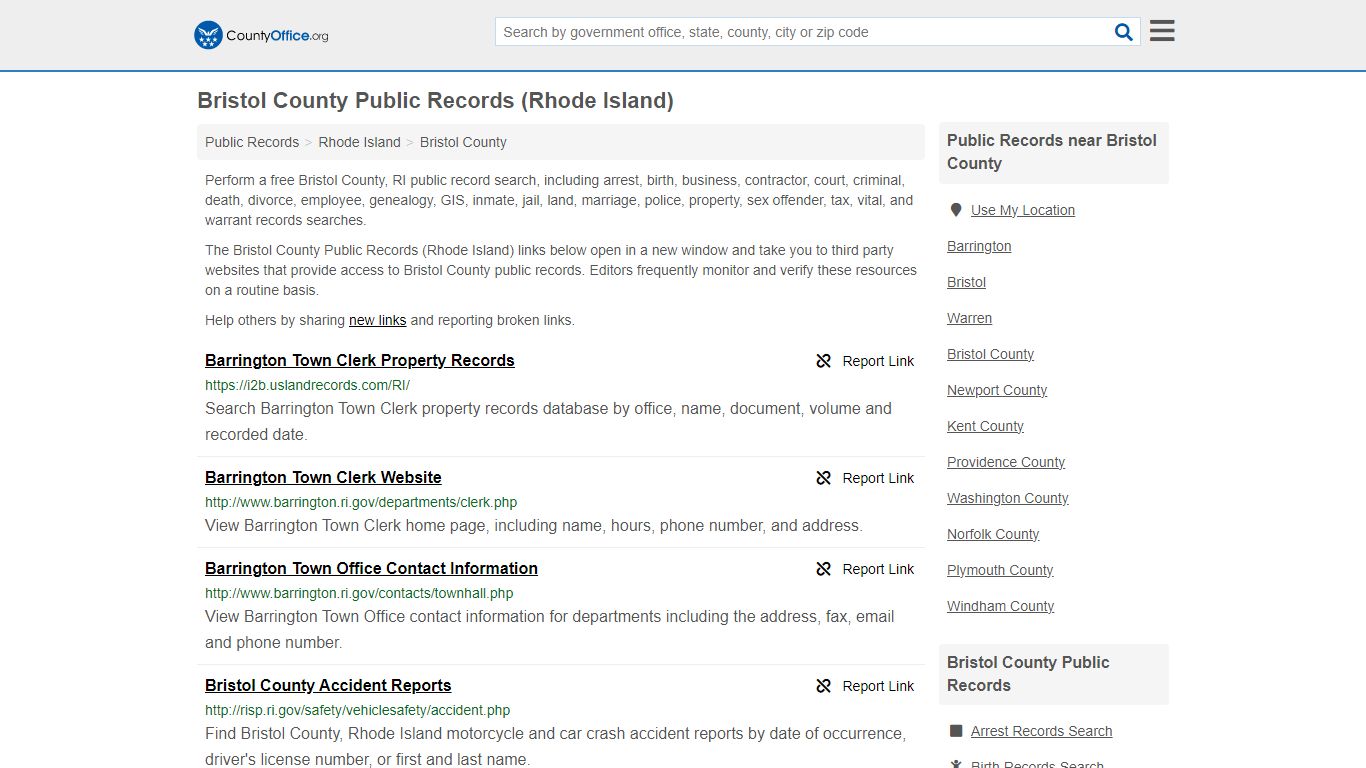The image size is (1366, 768).
Task: Click the Public Records near Bristol County heading
Action: 1052,152
